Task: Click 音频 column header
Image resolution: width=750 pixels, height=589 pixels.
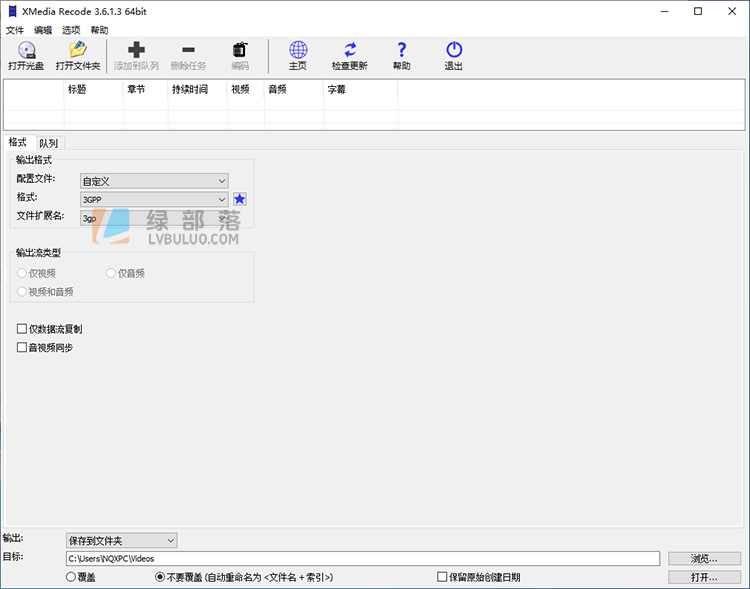Action: 294,89
